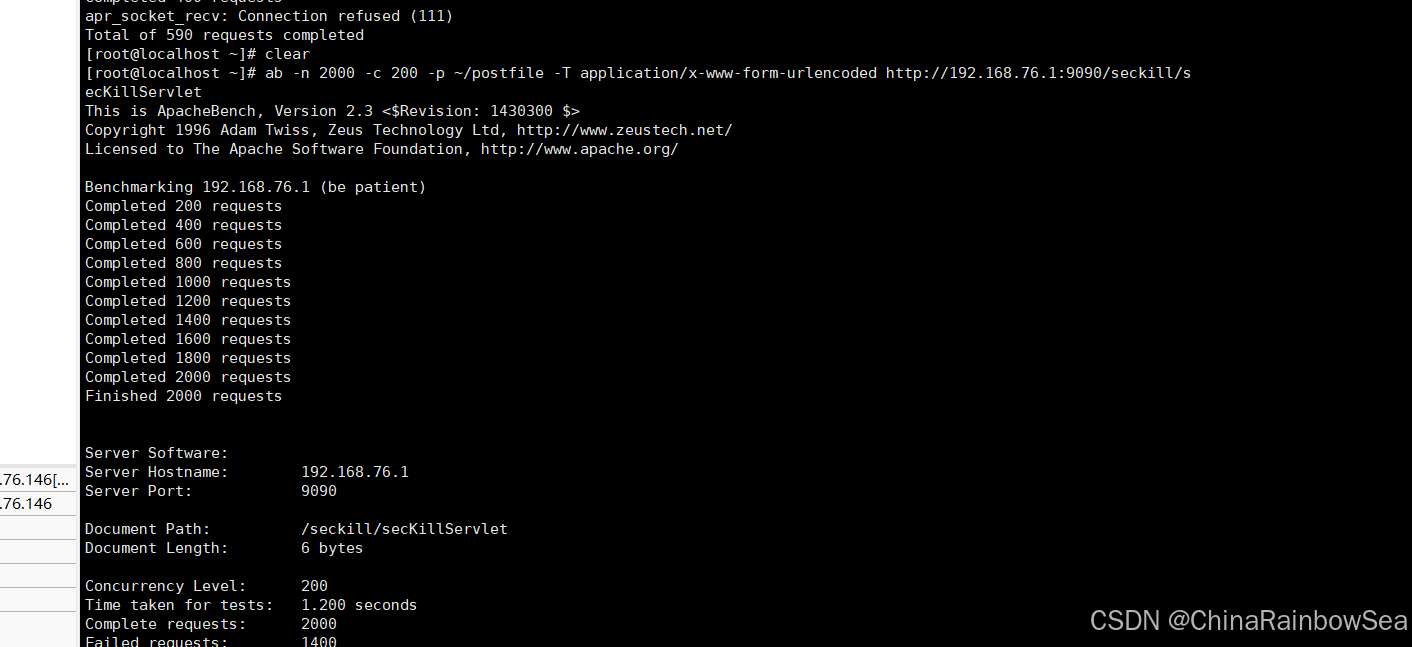Image resolution: width=1412 pixels, height=647 pixels.
Task: Click 'Benchmarking 192.168.76.1 (be patient)' line
Action: pos(255,187)
